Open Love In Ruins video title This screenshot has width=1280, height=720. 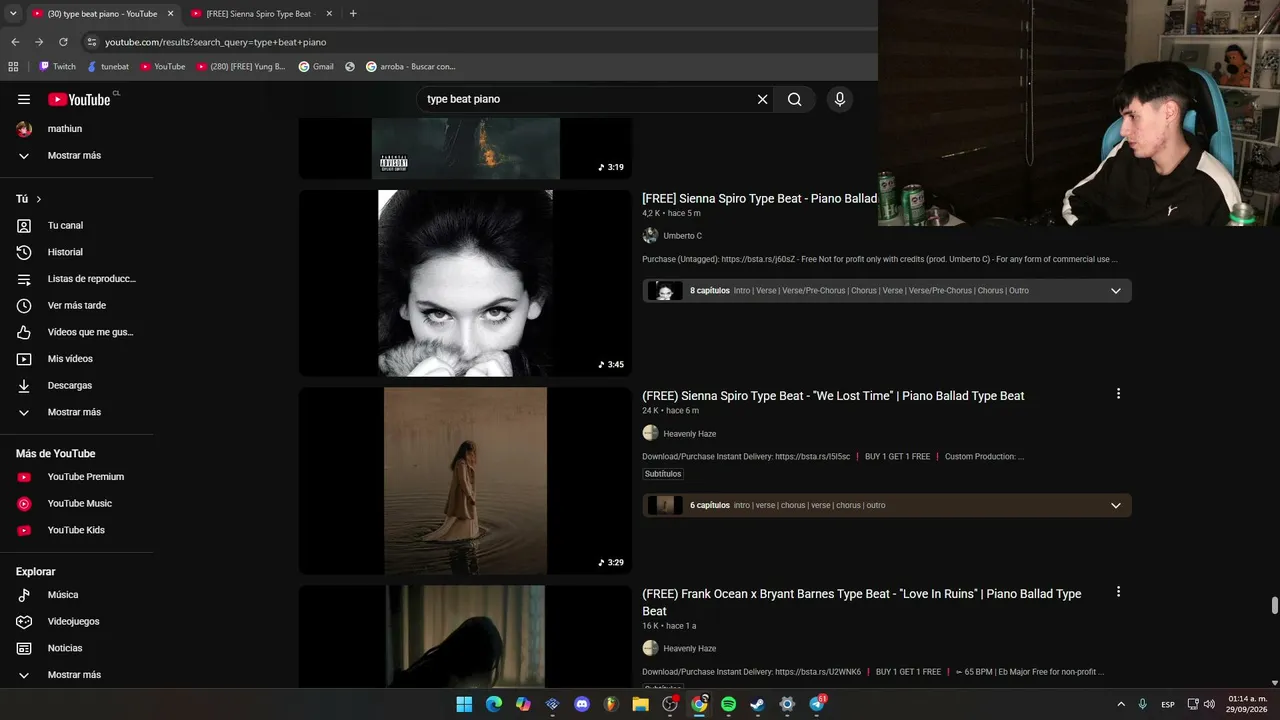click(x=861, y=602)
